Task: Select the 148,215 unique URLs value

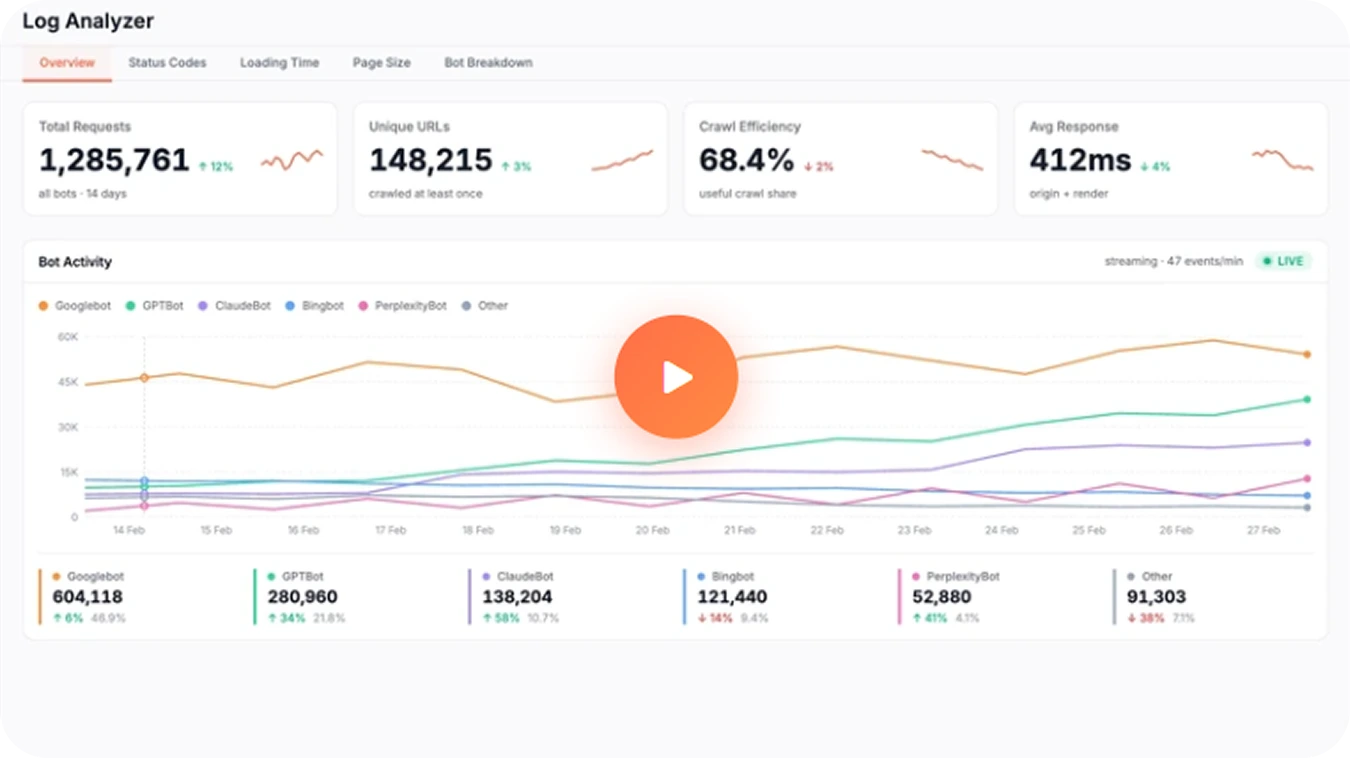Action: (x=431, y=160)
